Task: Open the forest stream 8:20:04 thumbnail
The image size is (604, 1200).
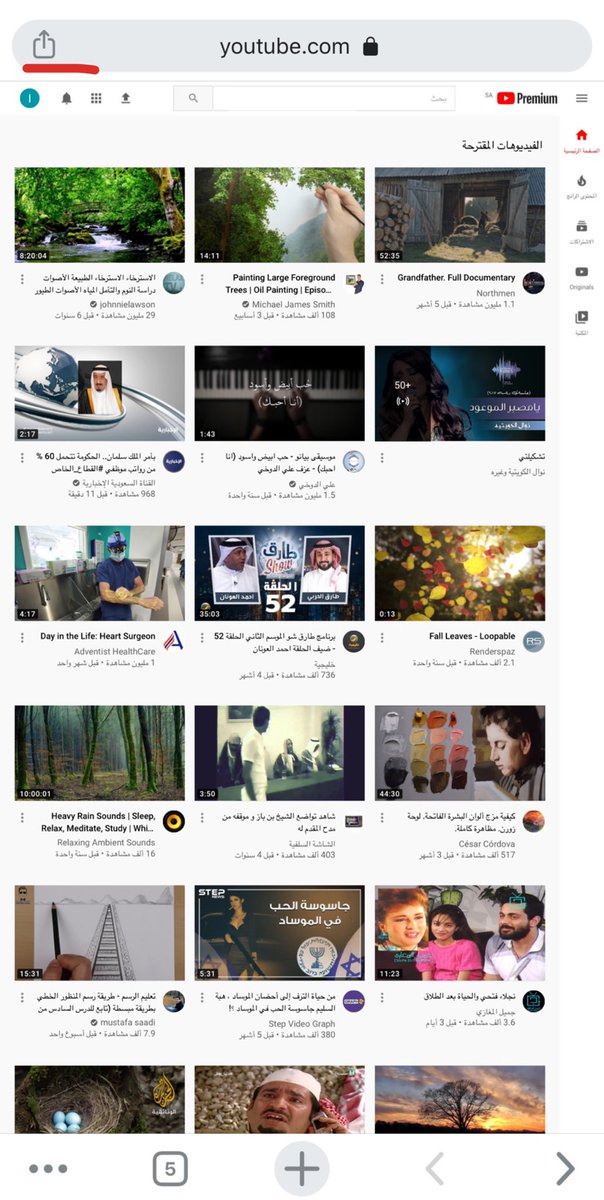Action: coord(100,215)
